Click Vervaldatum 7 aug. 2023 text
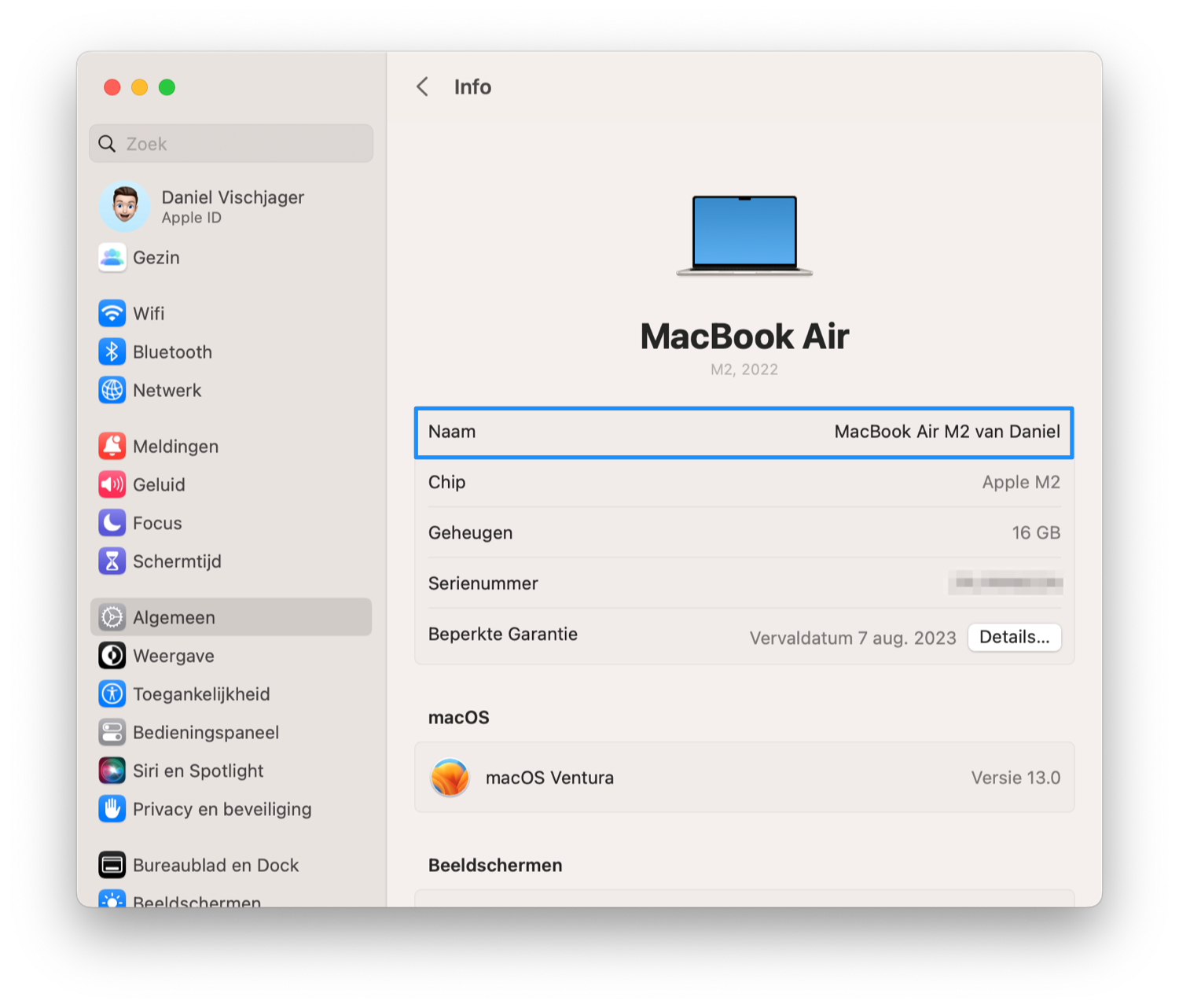 coord(853,638)
